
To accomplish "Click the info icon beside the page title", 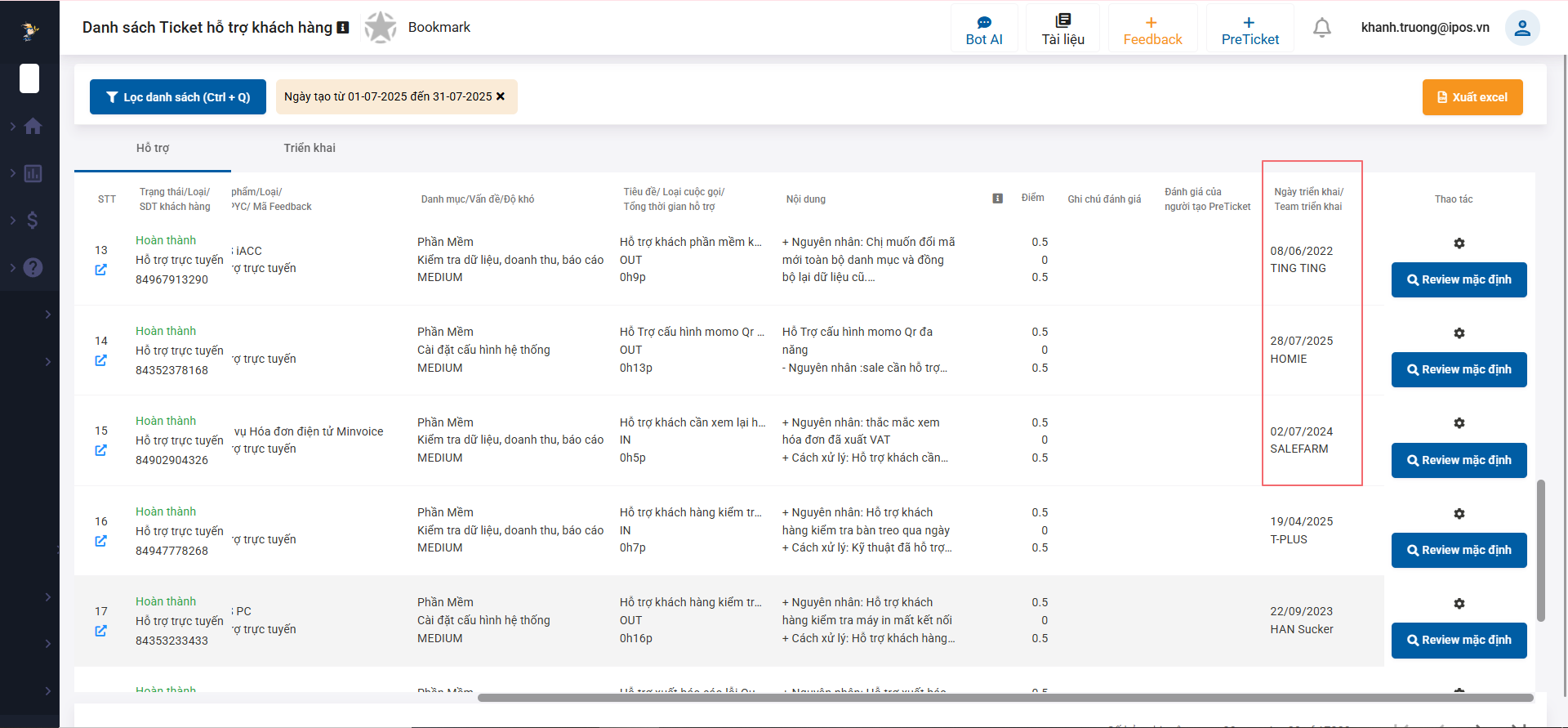I will tap(343, 28).
